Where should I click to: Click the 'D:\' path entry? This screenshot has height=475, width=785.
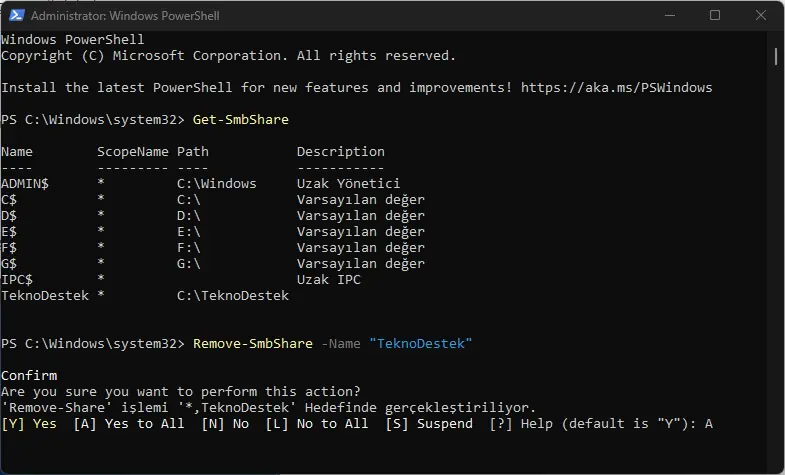189,216
